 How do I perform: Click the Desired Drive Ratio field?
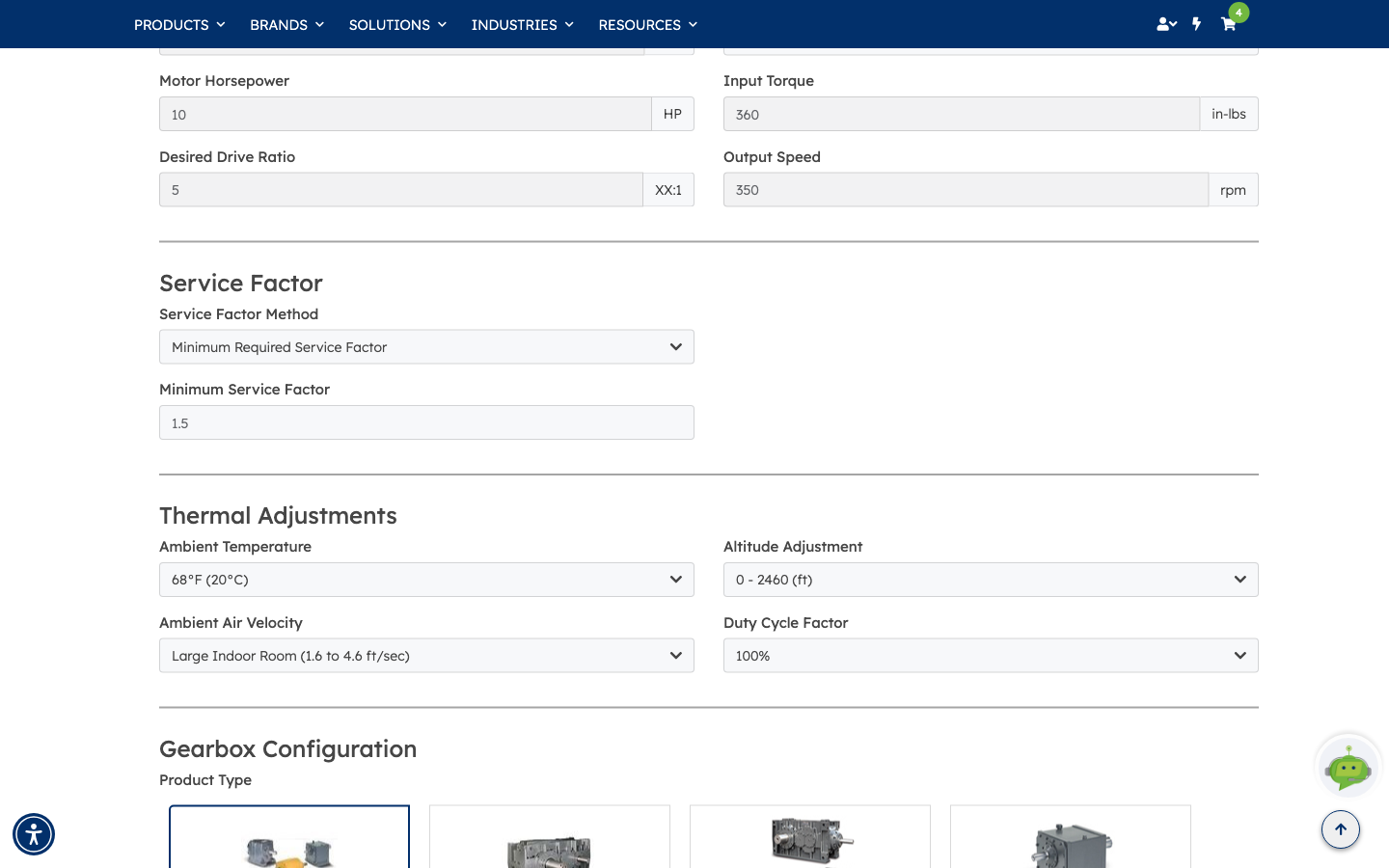pyautogui.click(x=401, y=190)
